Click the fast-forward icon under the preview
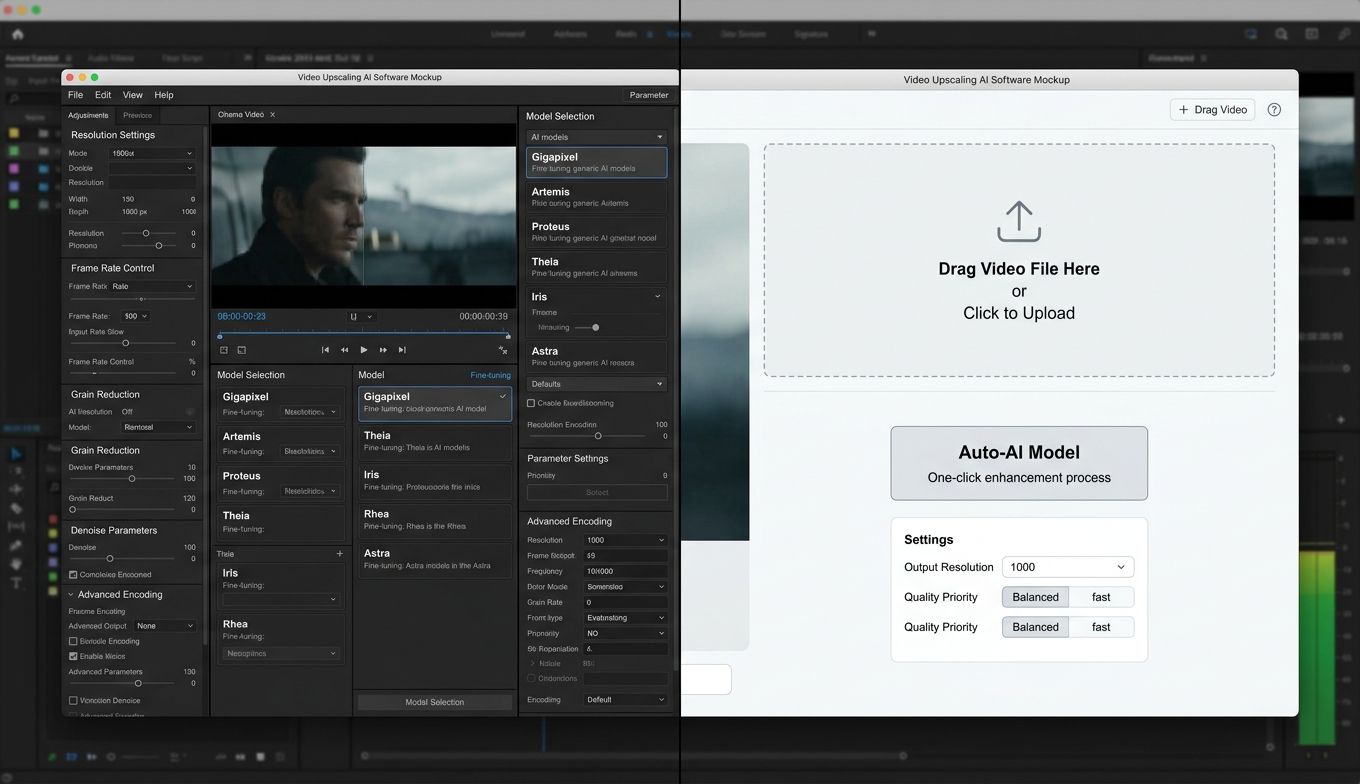This screenshot has width=1360, height=784. (x=383, y=350)
